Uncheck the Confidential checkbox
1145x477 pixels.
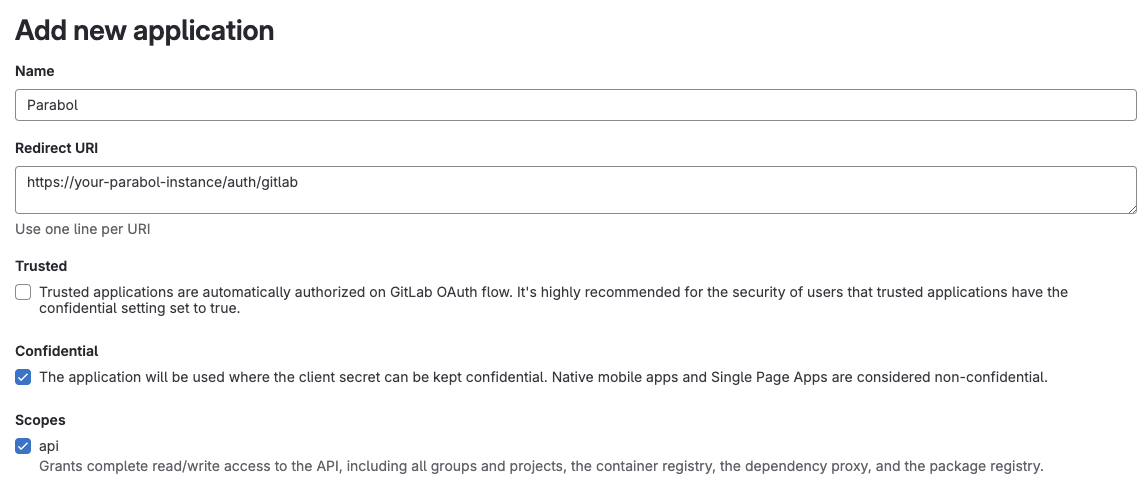tap(23, 377)
